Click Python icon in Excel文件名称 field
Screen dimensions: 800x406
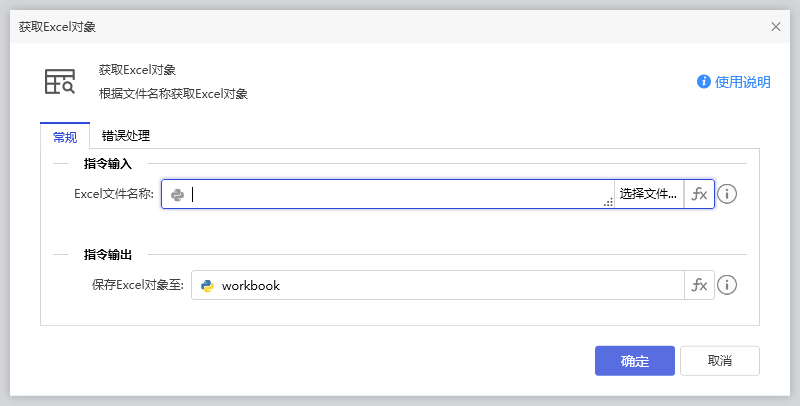[x=177, y=195]
